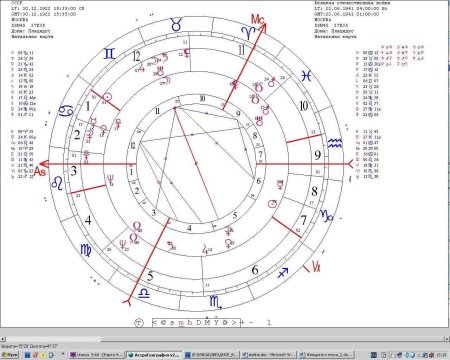Image resolution: width=450 pixels, height=360 pixels.
Task: Select the 'Y' years time unit
Action: pos(216,323)
